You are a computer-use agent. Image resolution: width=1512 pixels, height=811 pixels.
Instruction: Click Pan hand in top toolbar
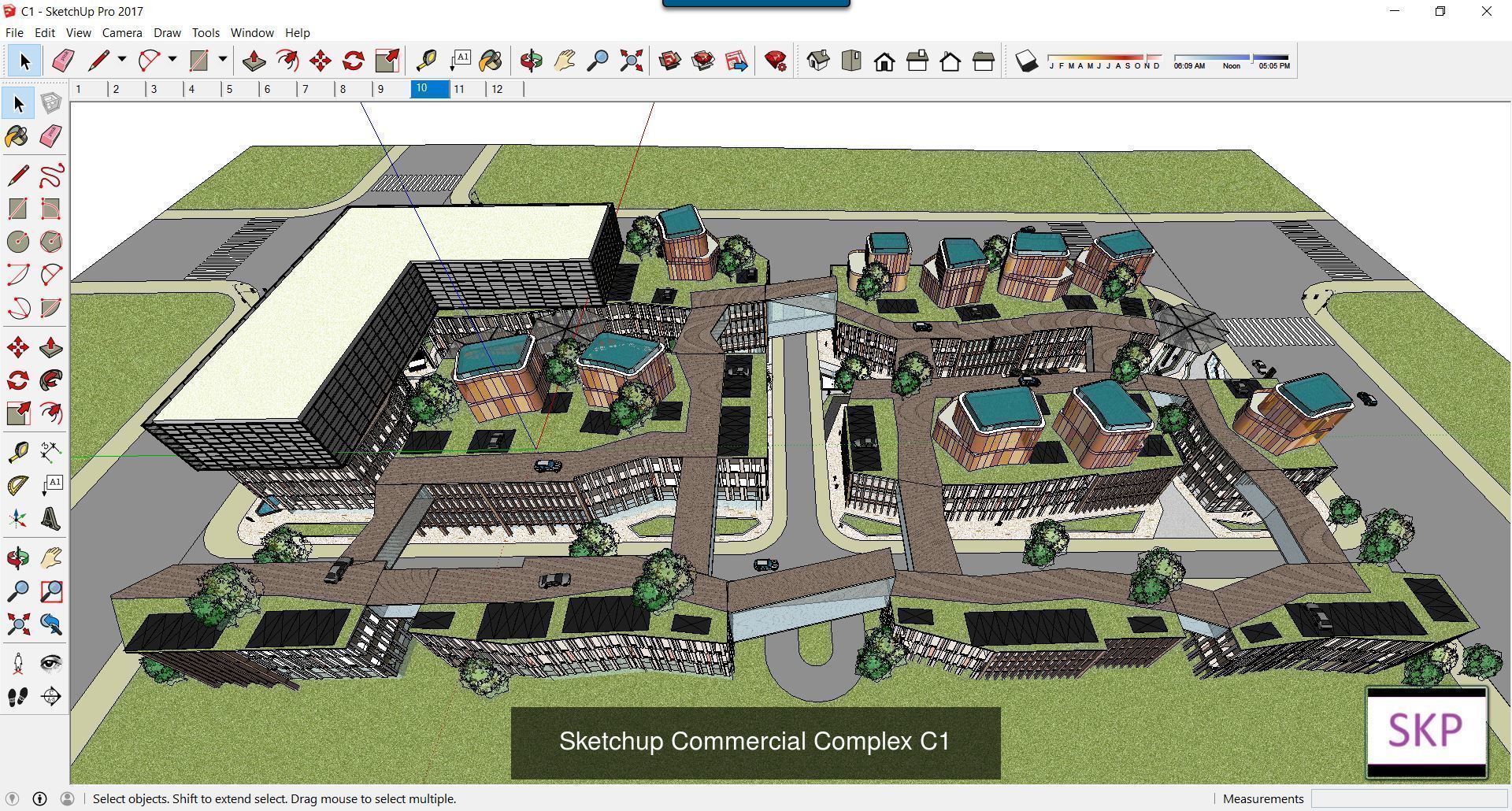pos(565,61)
